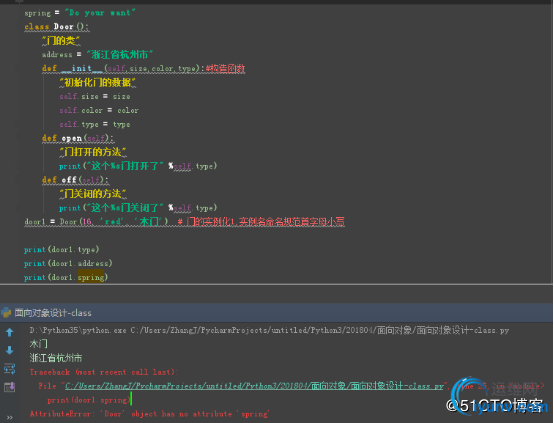Open the traceback file path link

[x=254, y=386]
